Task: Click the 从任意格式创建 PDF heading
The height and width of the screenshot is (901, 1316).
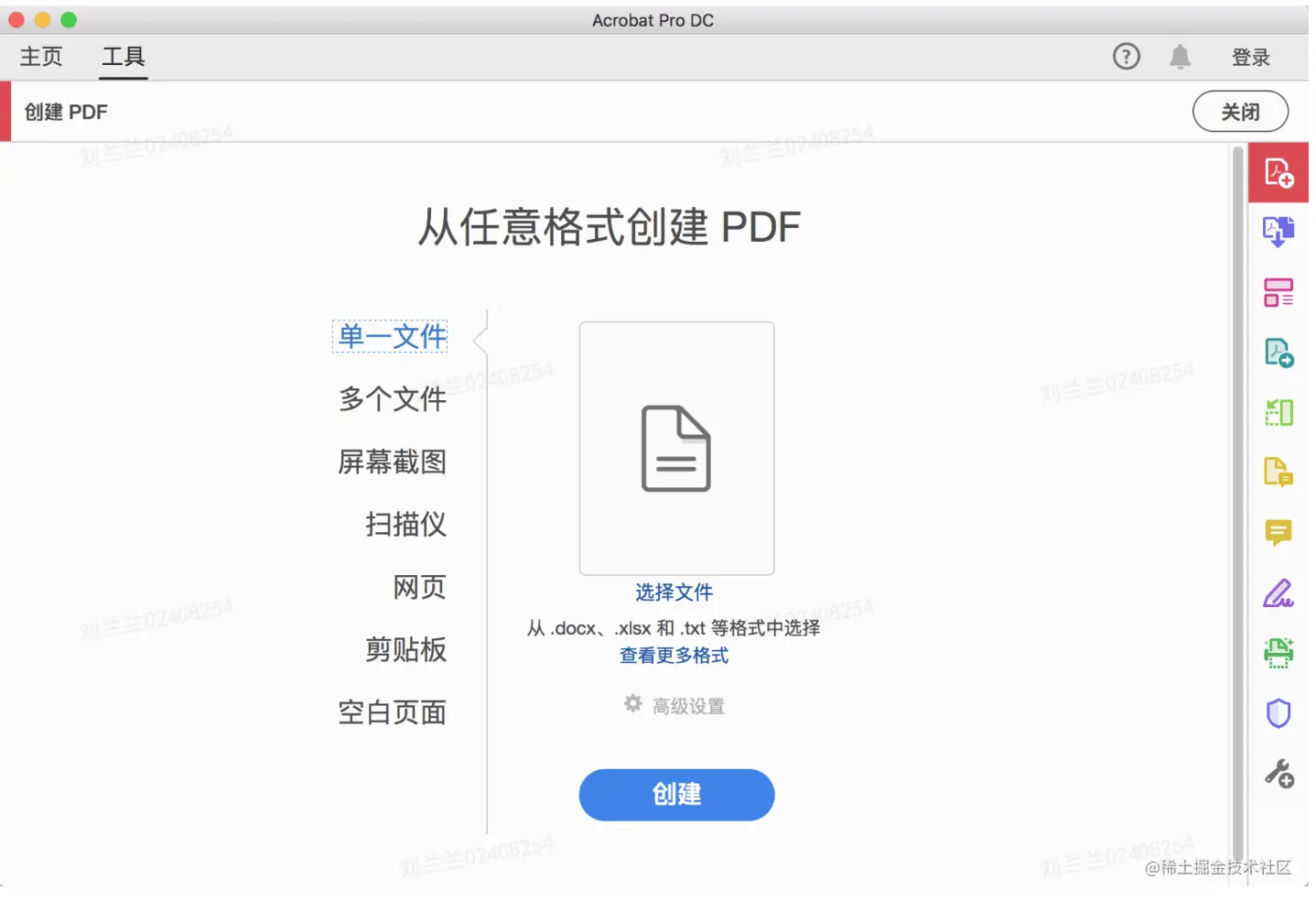Action: 609,227
